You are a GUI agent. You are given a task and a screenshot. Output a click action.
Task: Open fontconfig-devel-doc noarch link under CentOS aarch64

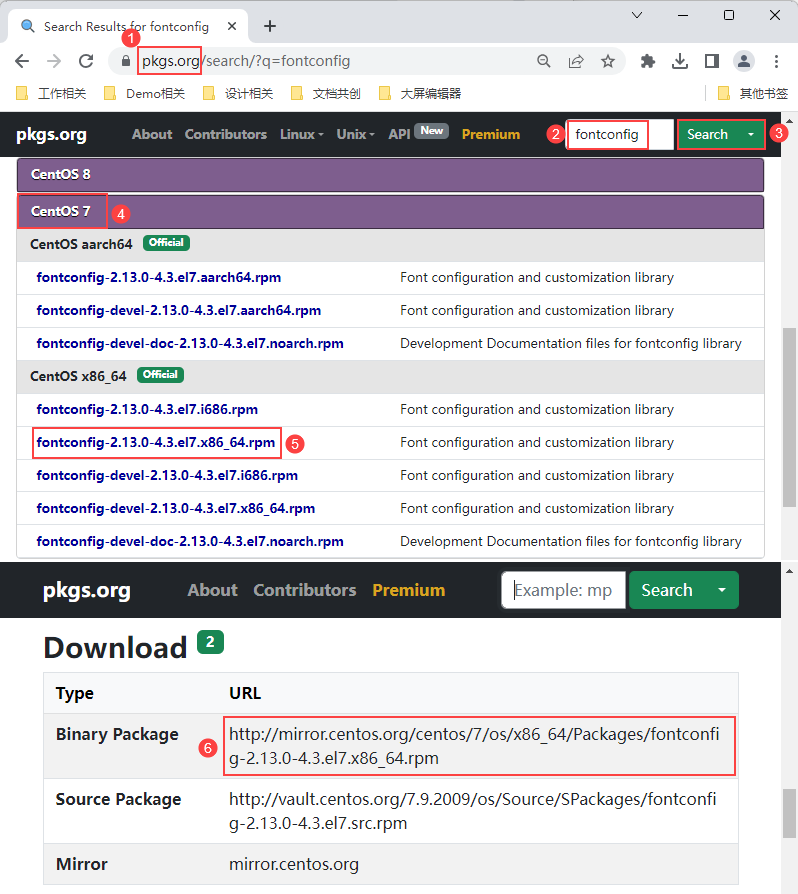point(190,344)
